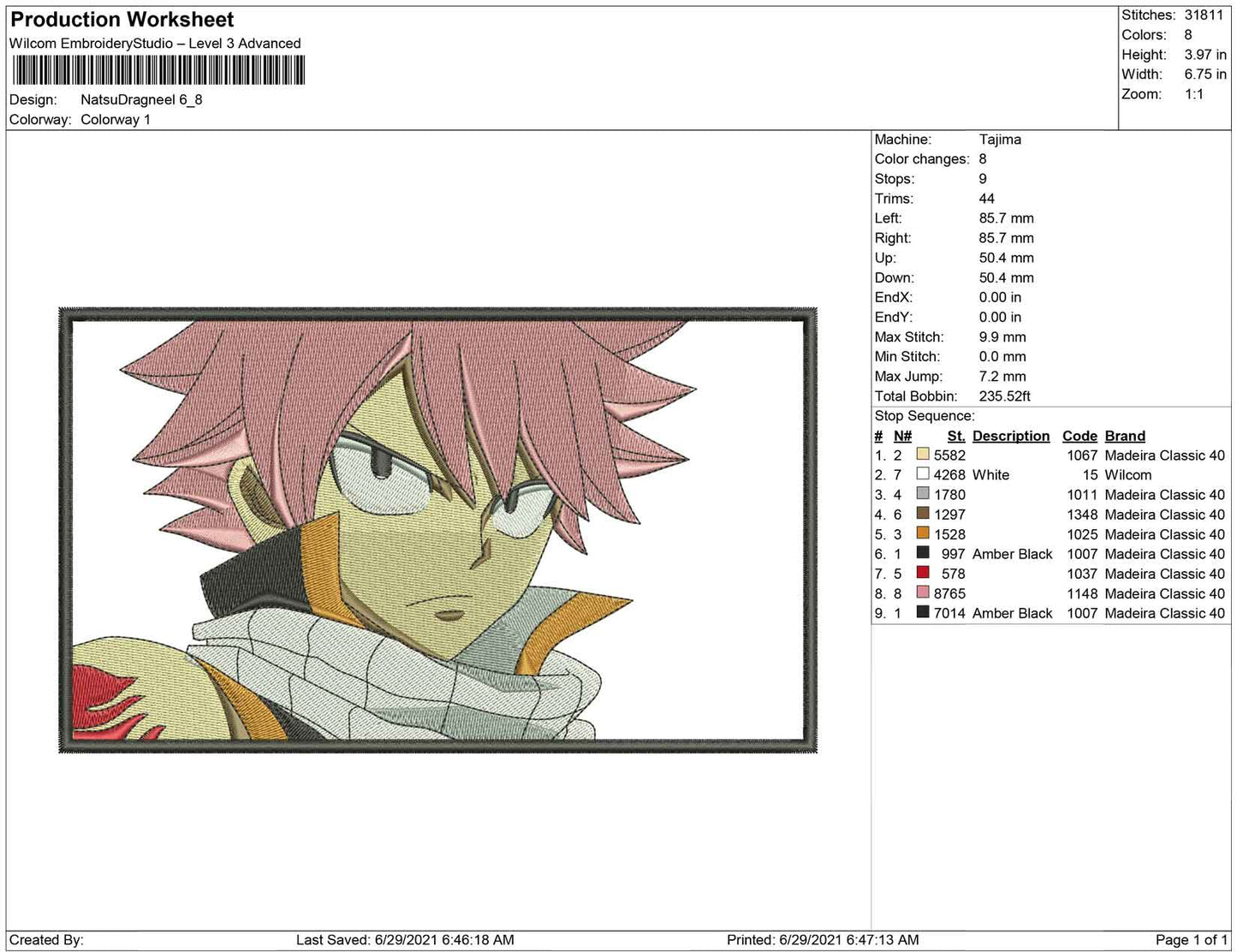Click the Stitches value '31811'
This screenshot has width=1237, height=952.
pyautogui.click(x=1204, y=15)
